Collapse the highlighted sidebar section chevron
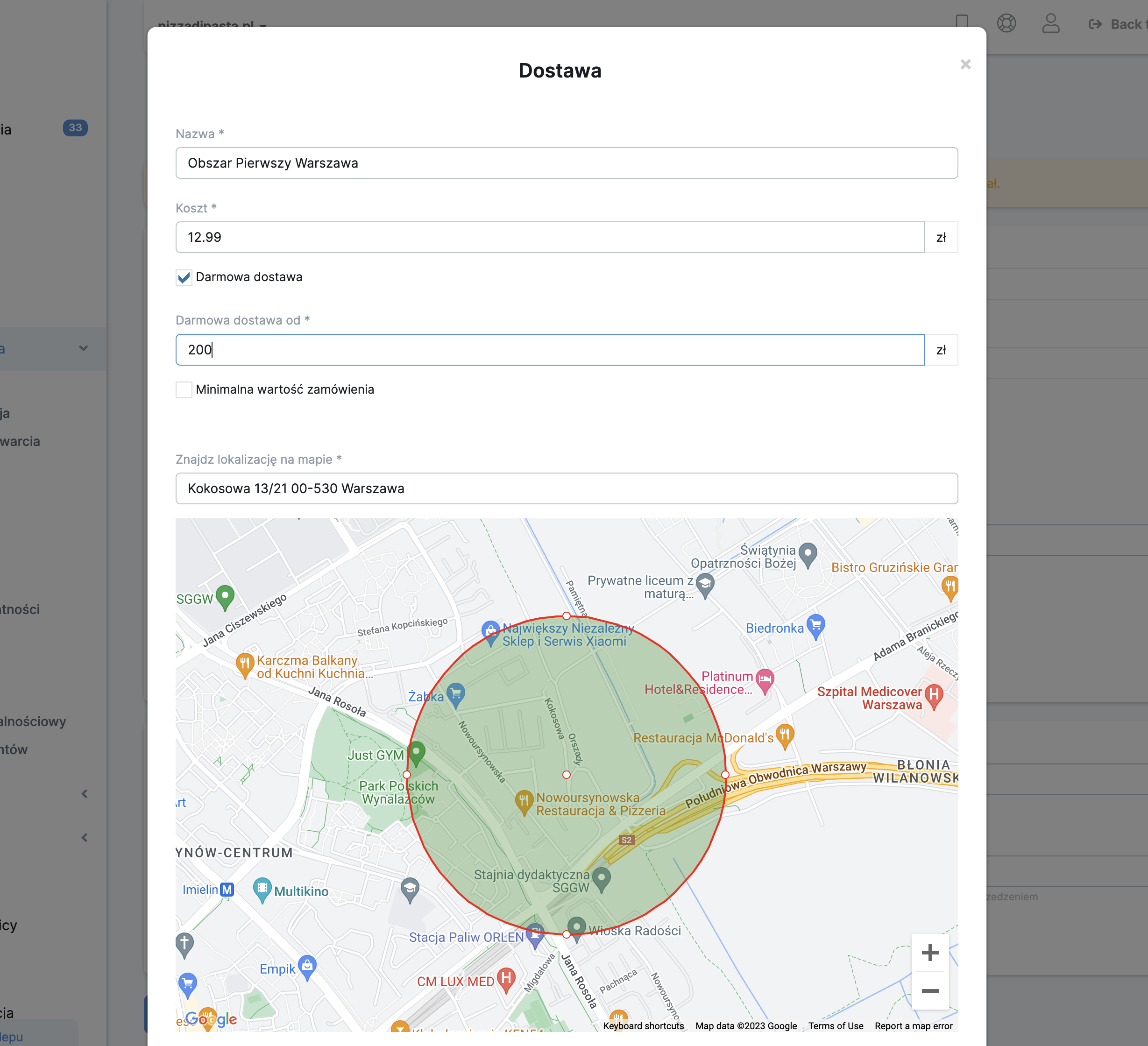The image size is (1148, 1046). coord(83,348)
